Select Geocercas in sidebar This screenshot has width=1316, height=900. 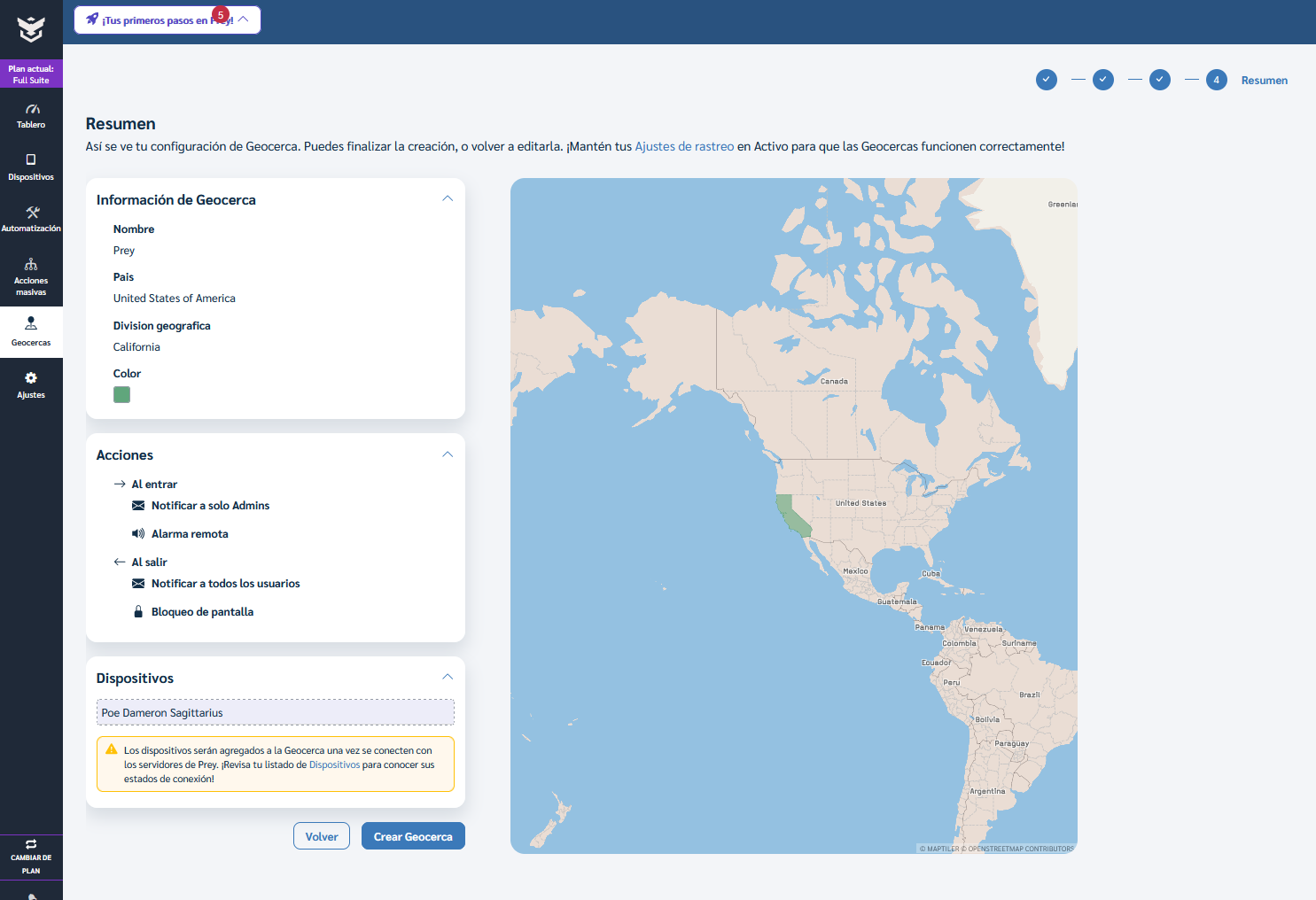31,332
